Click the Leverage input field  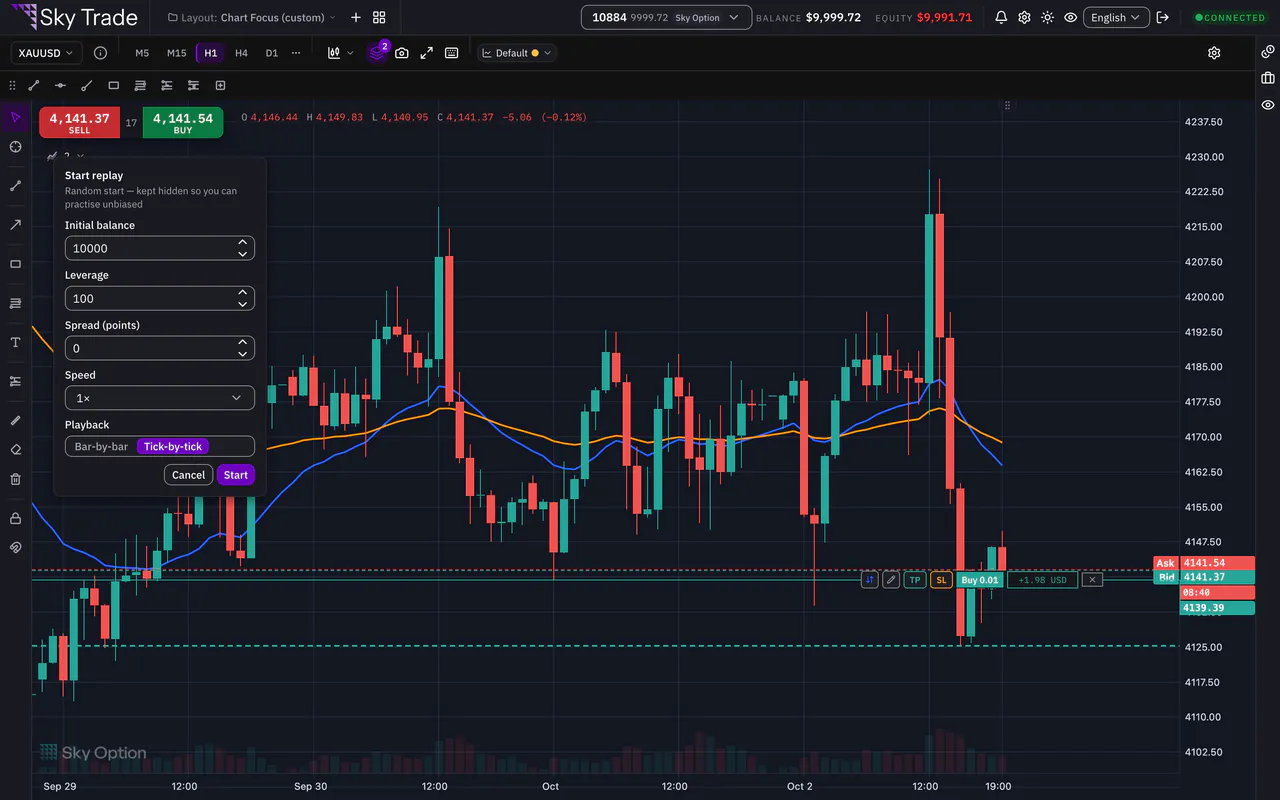coord(160,298)
